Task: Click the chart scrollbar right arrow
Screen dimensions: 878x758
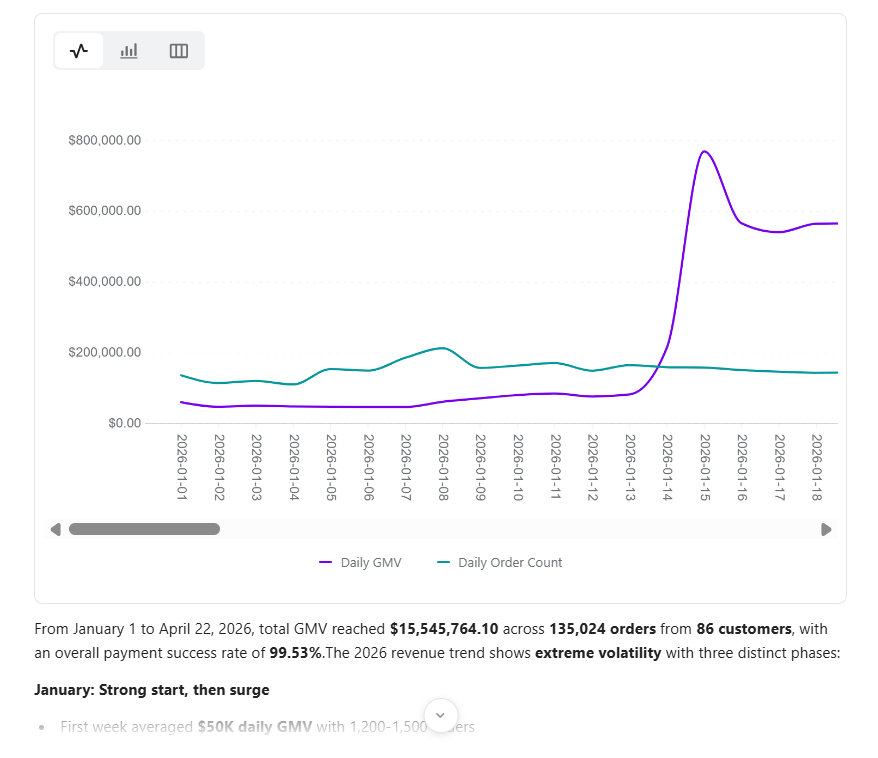Action: [826, 529]
